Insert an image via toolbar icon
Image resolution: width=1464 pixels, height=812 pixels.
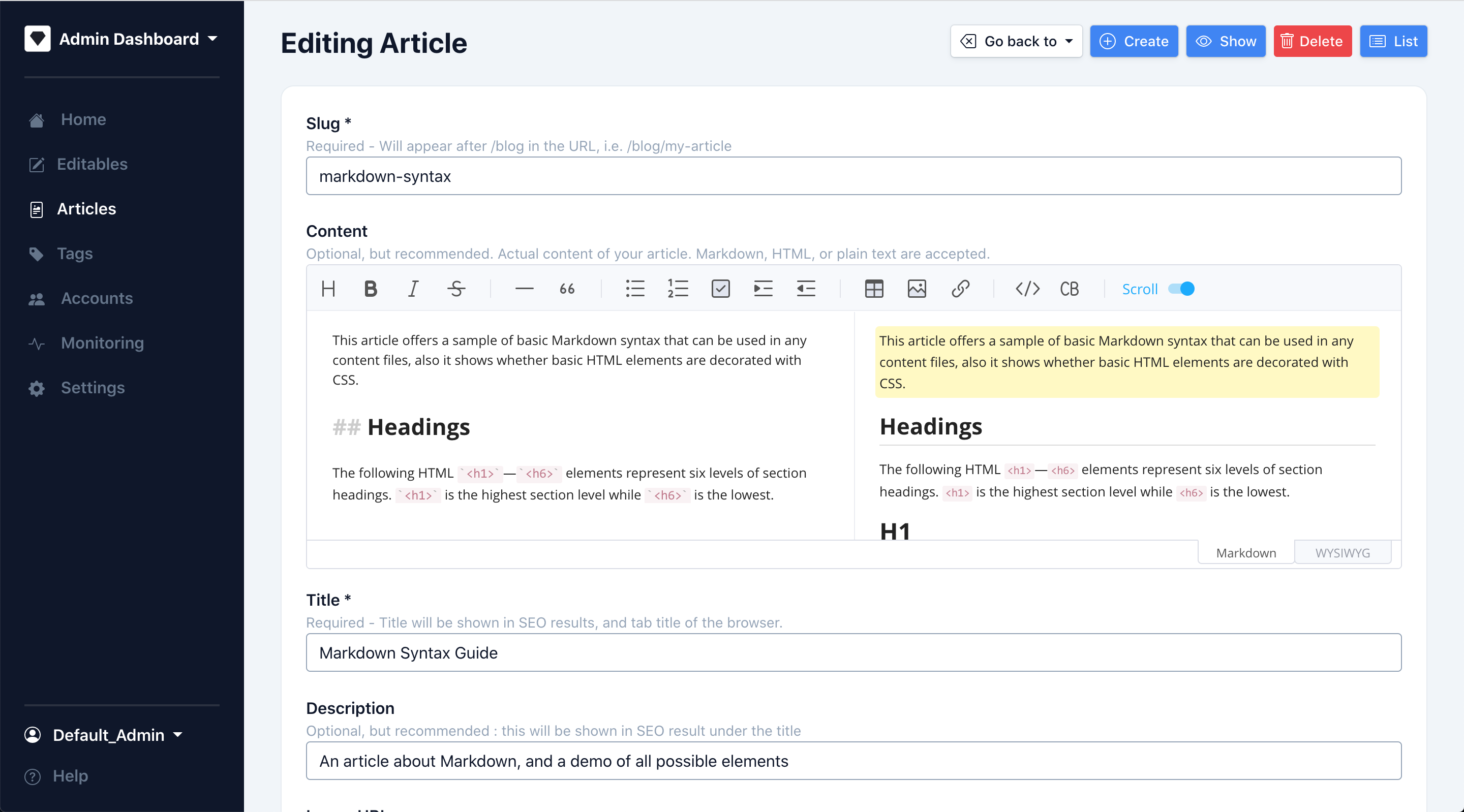917,289
